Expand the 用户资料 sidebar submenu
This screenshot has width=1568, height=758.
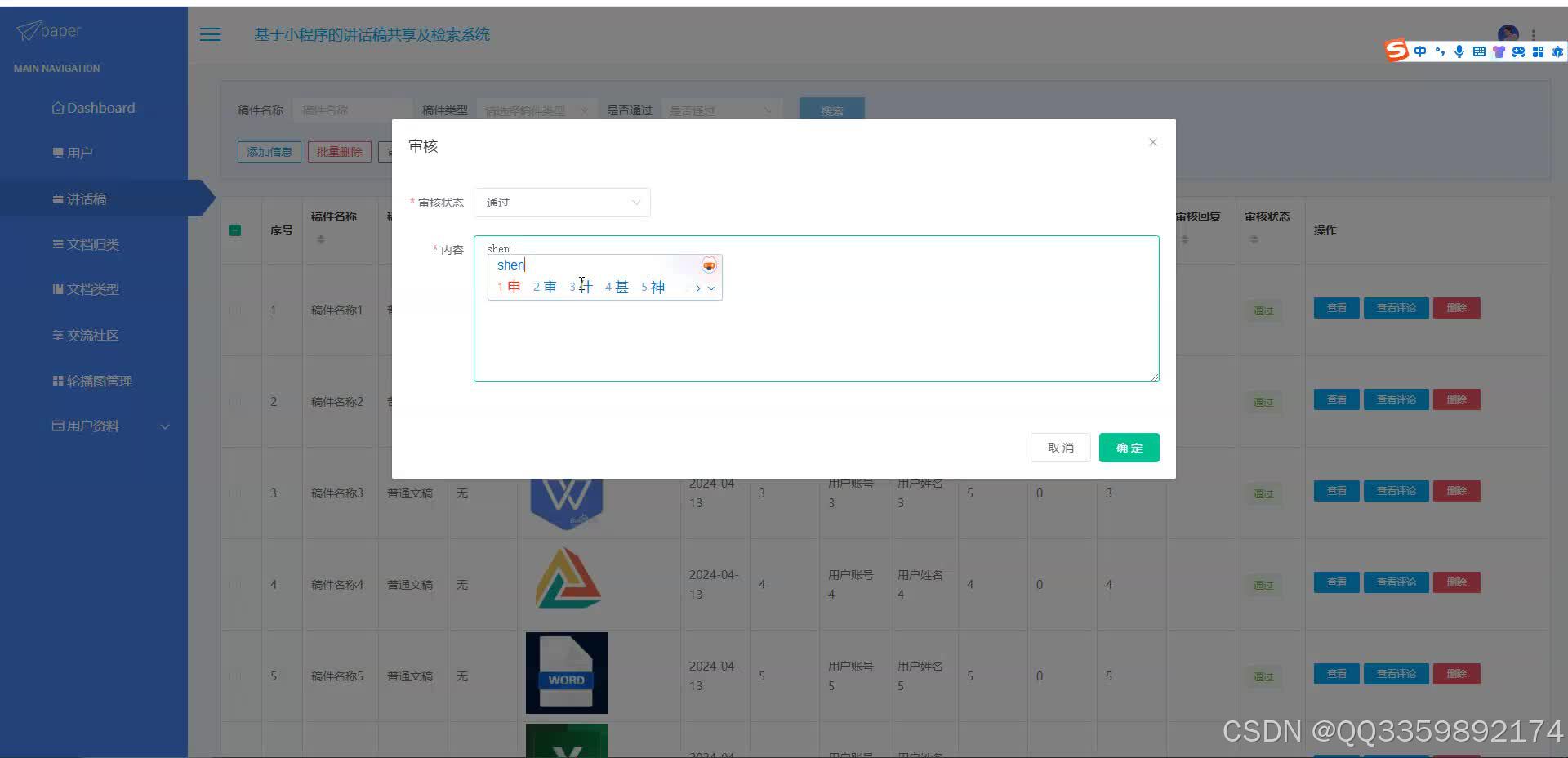coord(165,426)
